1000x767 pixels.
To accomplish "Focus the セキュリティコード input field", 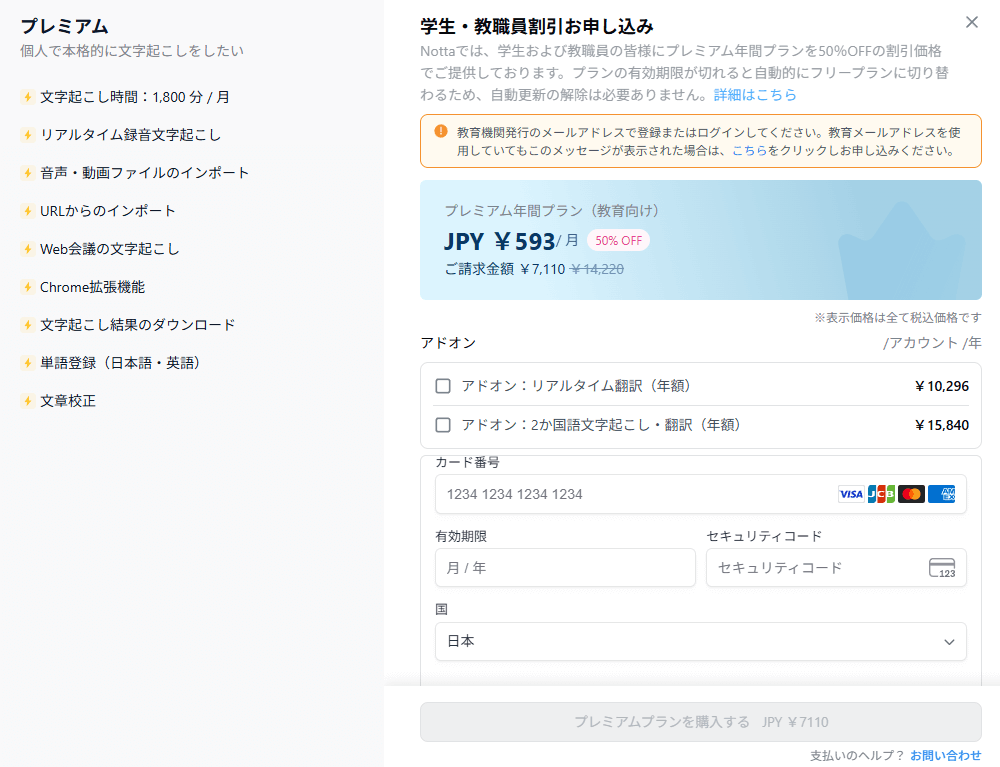I will (x=835, y=567).
